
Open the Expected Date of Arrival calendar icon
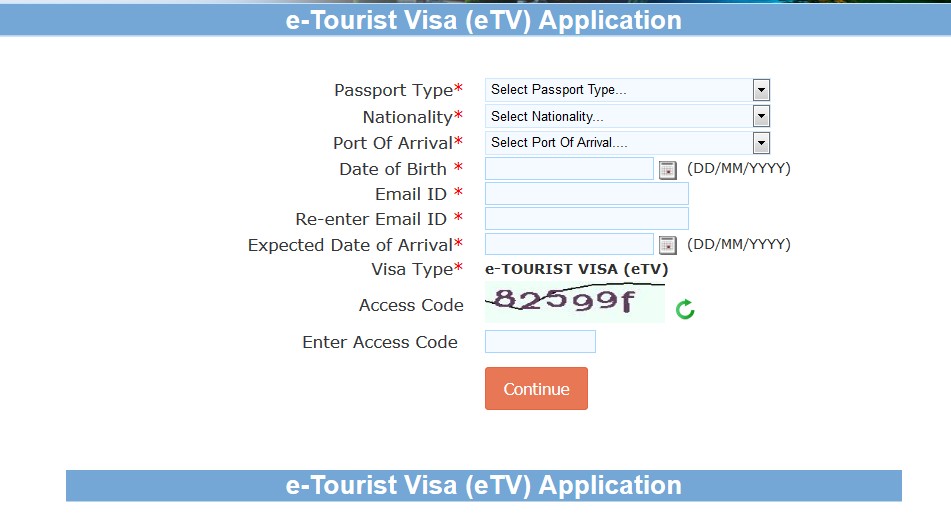pyautogui.click(x=667, y=245)
